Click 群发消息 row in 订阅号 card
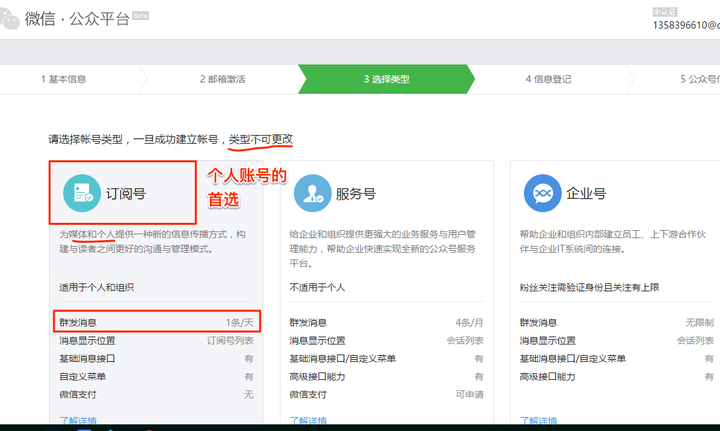The image size is (720, 431). [x=157, y=322]
